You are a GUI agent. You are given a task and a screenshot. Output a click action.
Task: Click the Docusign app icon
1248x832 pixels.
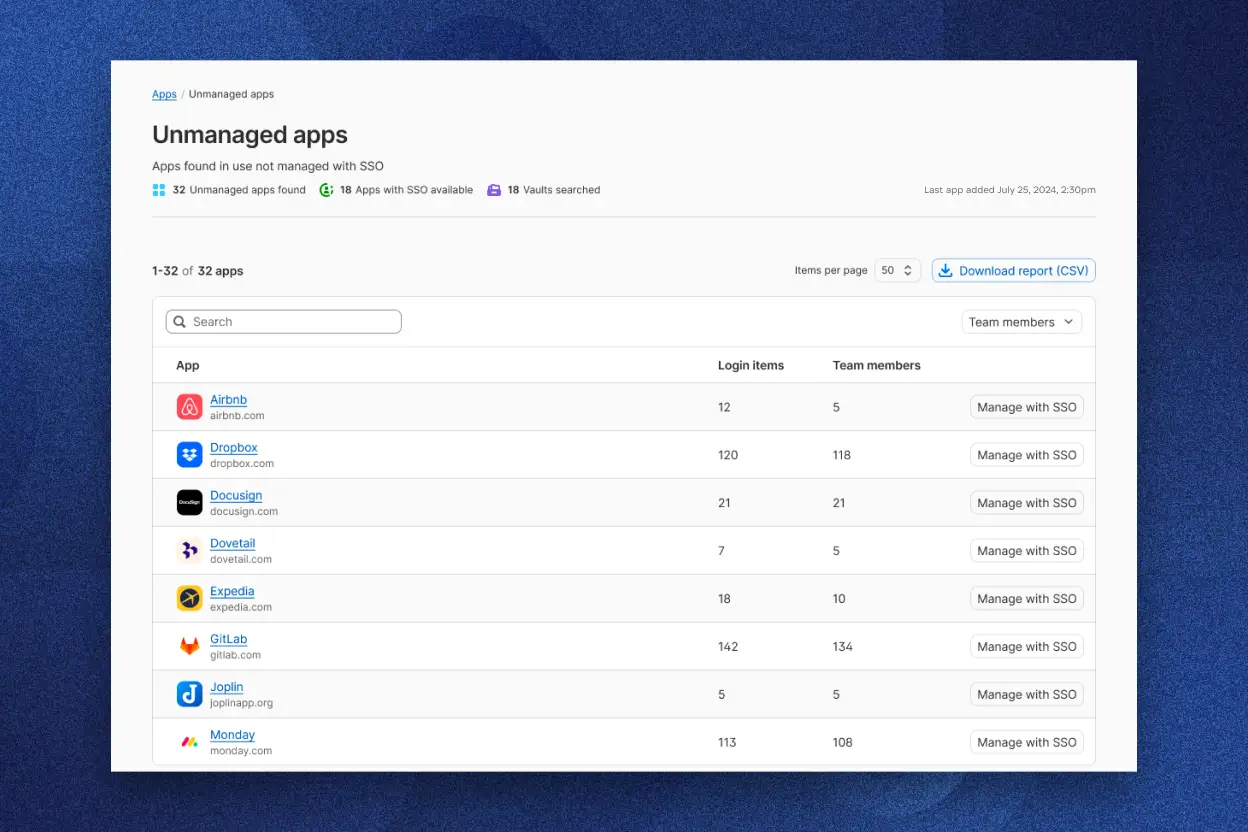[x=189, y=502]
